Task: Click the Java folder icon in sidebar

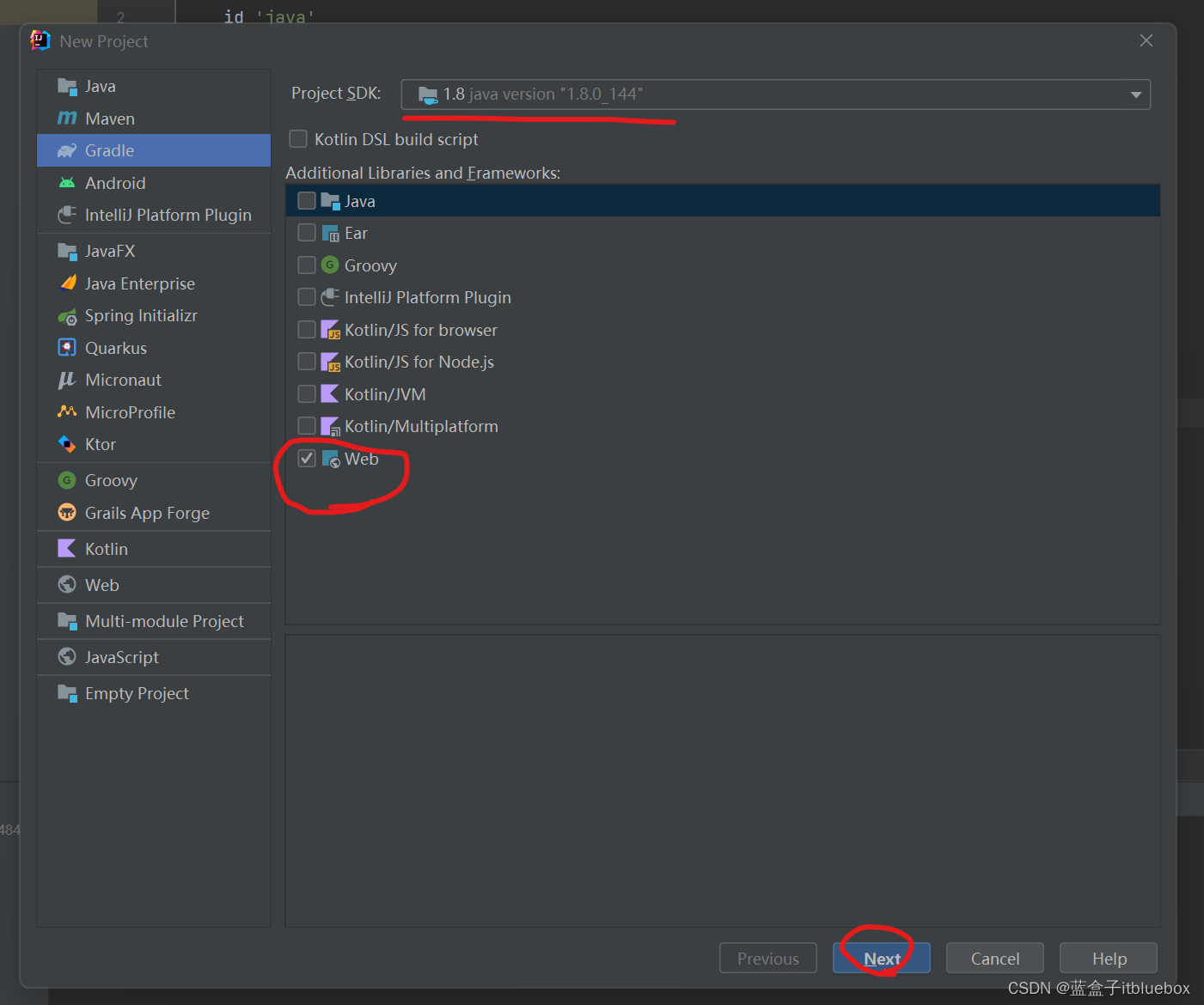Action: (x=67, y=86)
